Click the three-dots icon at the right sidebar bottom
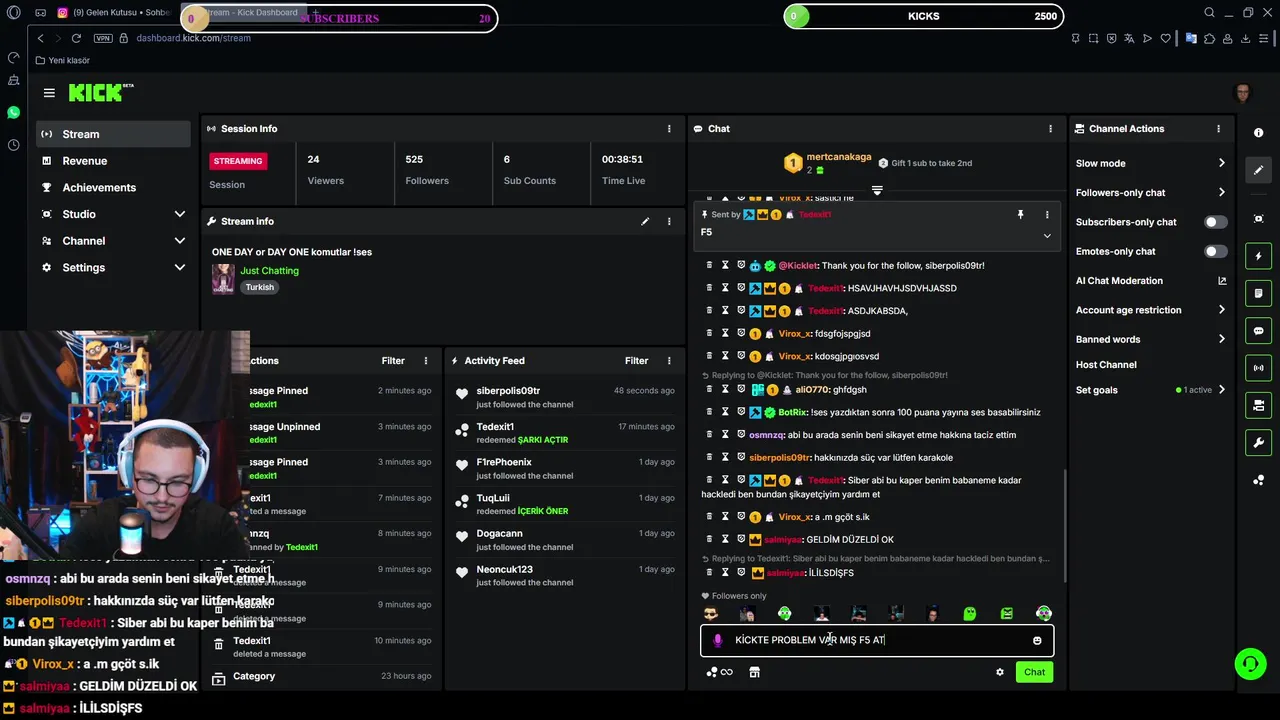The image size is (1280, 720). [1258, 480]
